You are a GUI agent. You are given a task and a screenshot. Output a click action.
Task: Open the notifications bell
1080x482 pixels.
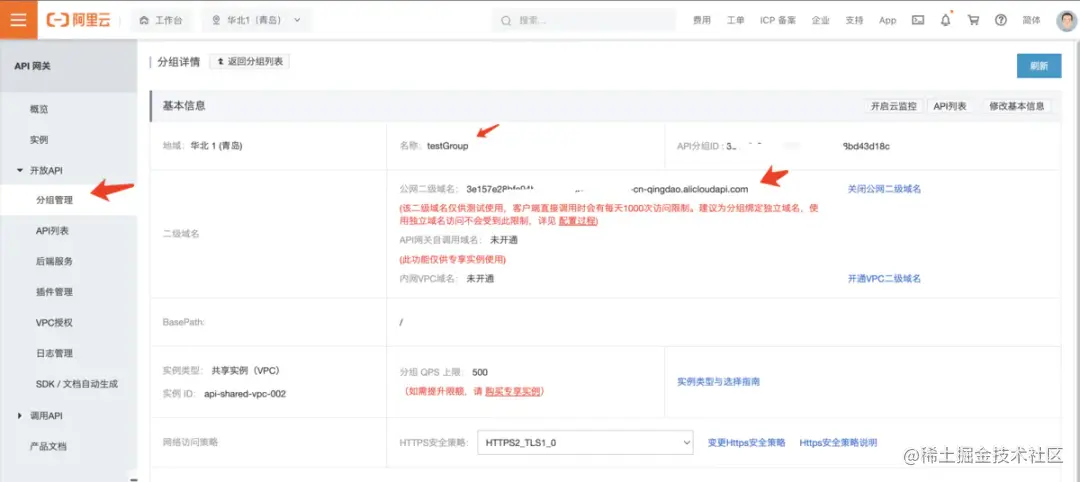[x=946, y=20]
